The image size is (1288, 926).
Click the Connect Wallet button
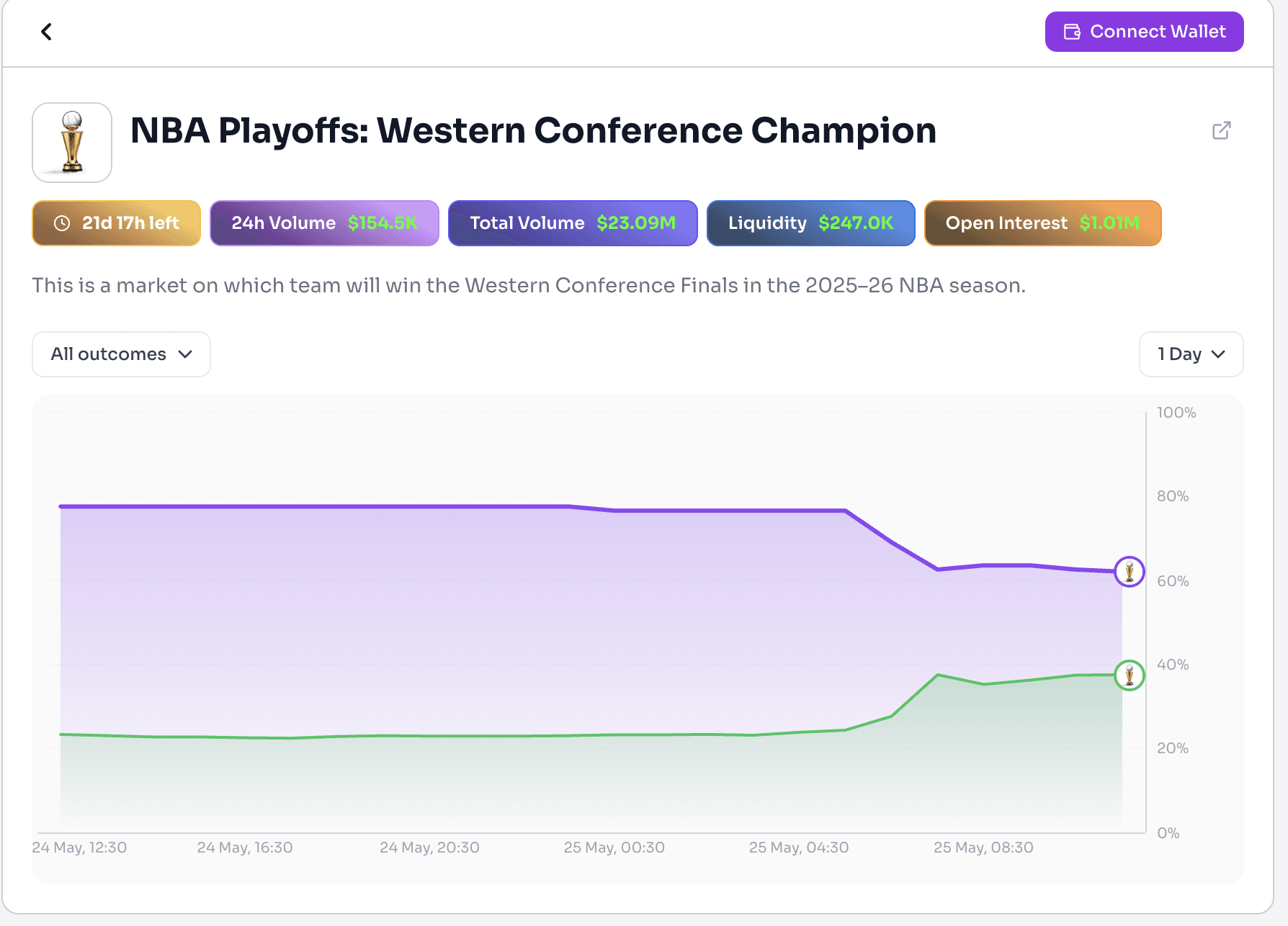[x=1144, y=32]
